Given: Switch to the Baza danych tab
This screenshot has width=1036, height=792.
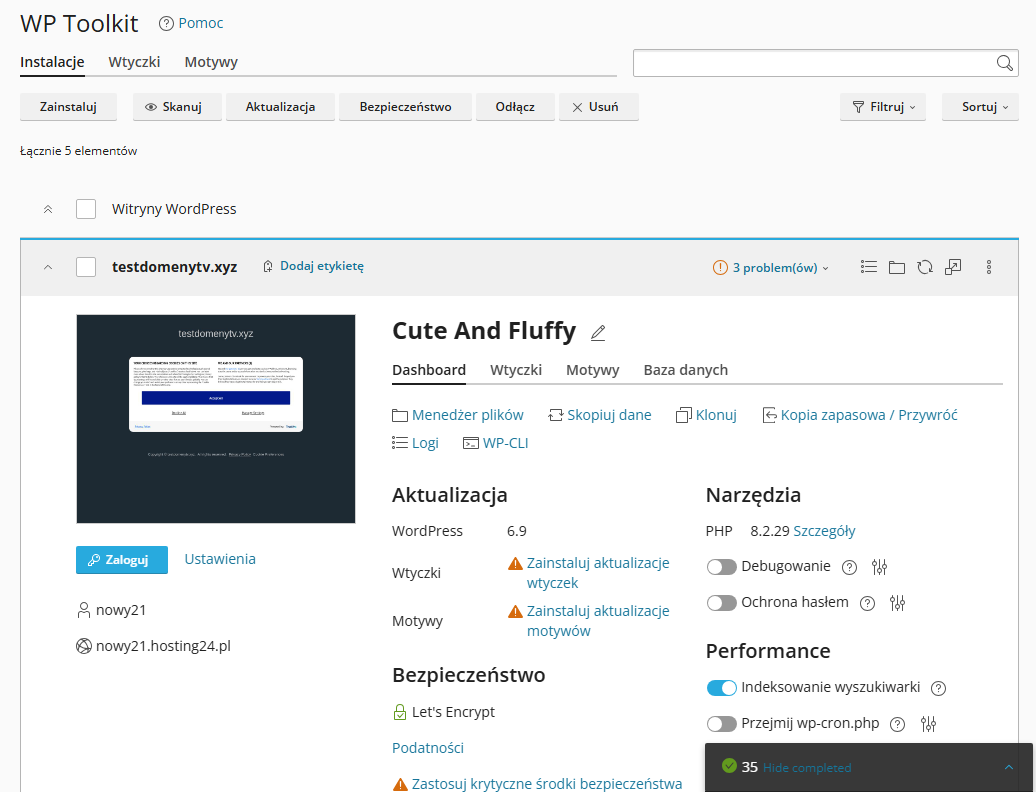Looking at the screenshot, I should 685,370.
